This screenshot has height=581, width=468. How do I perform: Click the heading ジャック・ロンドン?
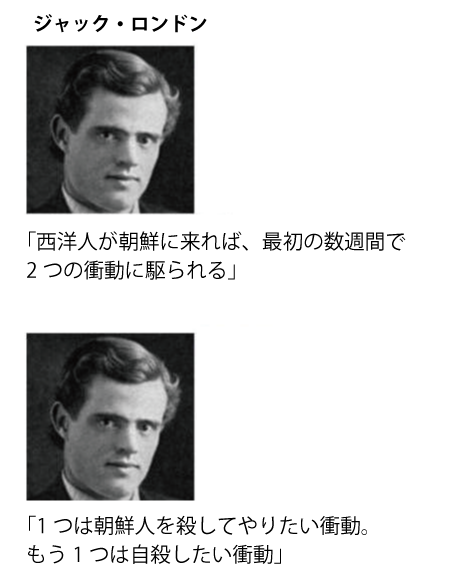pyautogui.click(x=120, y=24)
